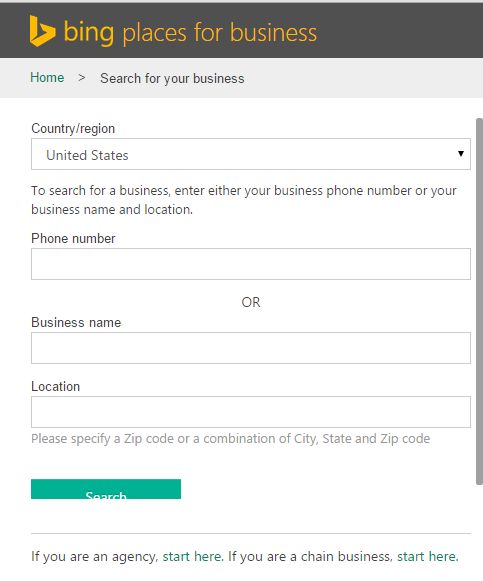This screenshot has width=483, height=581.
Task: Click the 'Please specify a Zip code' hint
Action: coord(231,439)
